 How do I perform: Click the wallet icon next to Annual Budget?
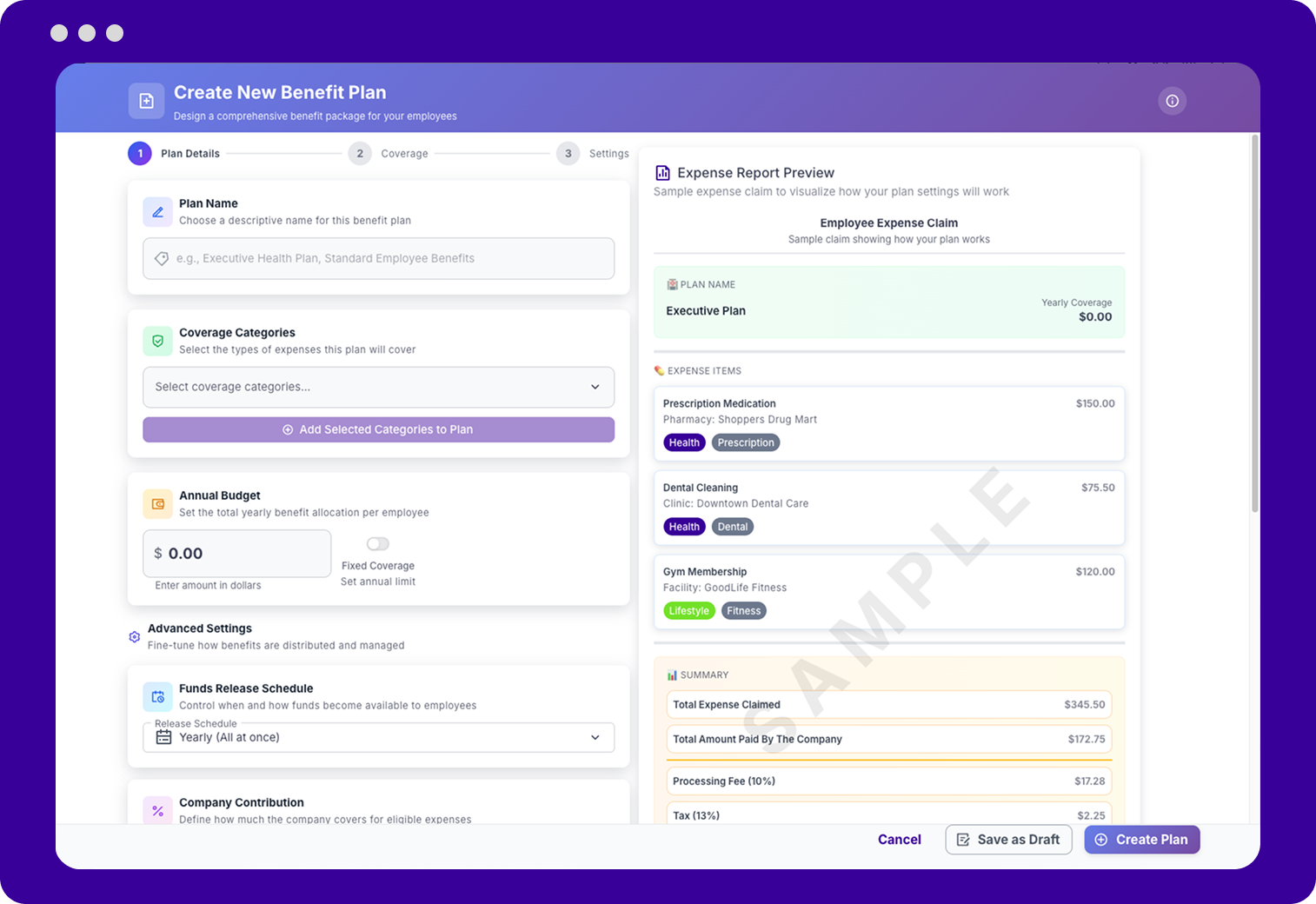tap(157, 503)
